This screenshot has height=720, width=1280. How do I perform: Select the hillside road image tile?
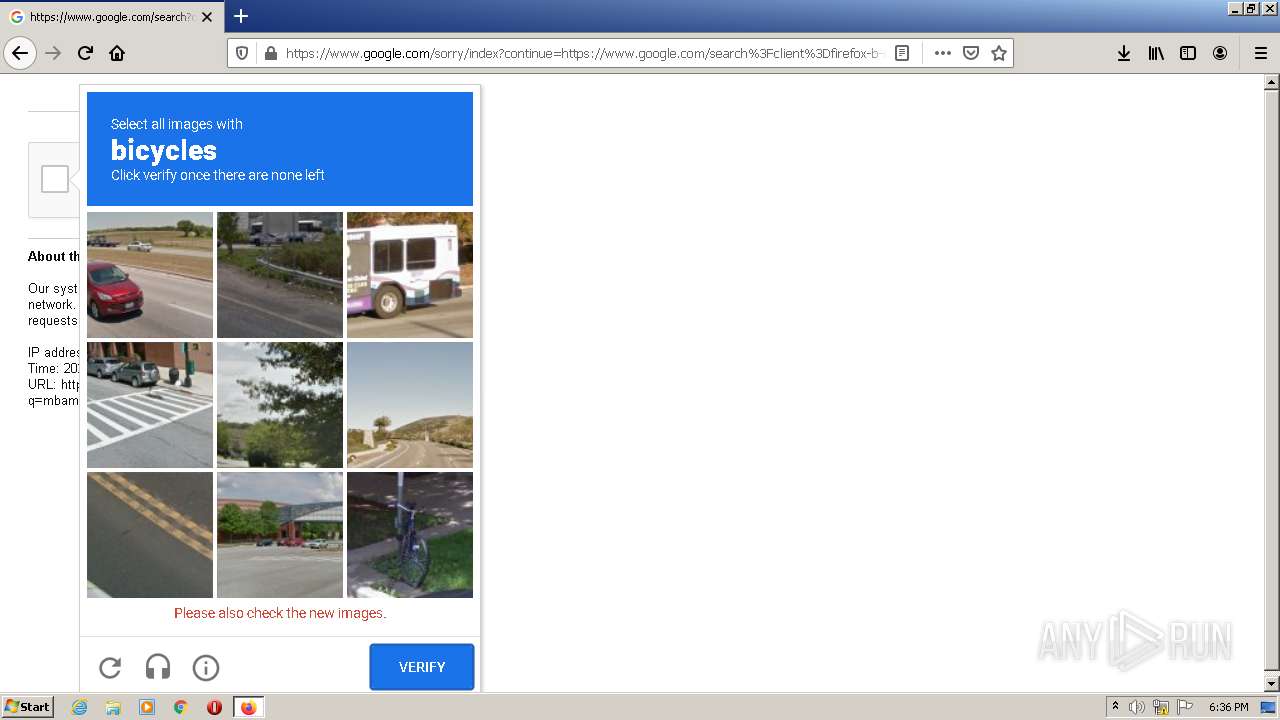(410, 405)
